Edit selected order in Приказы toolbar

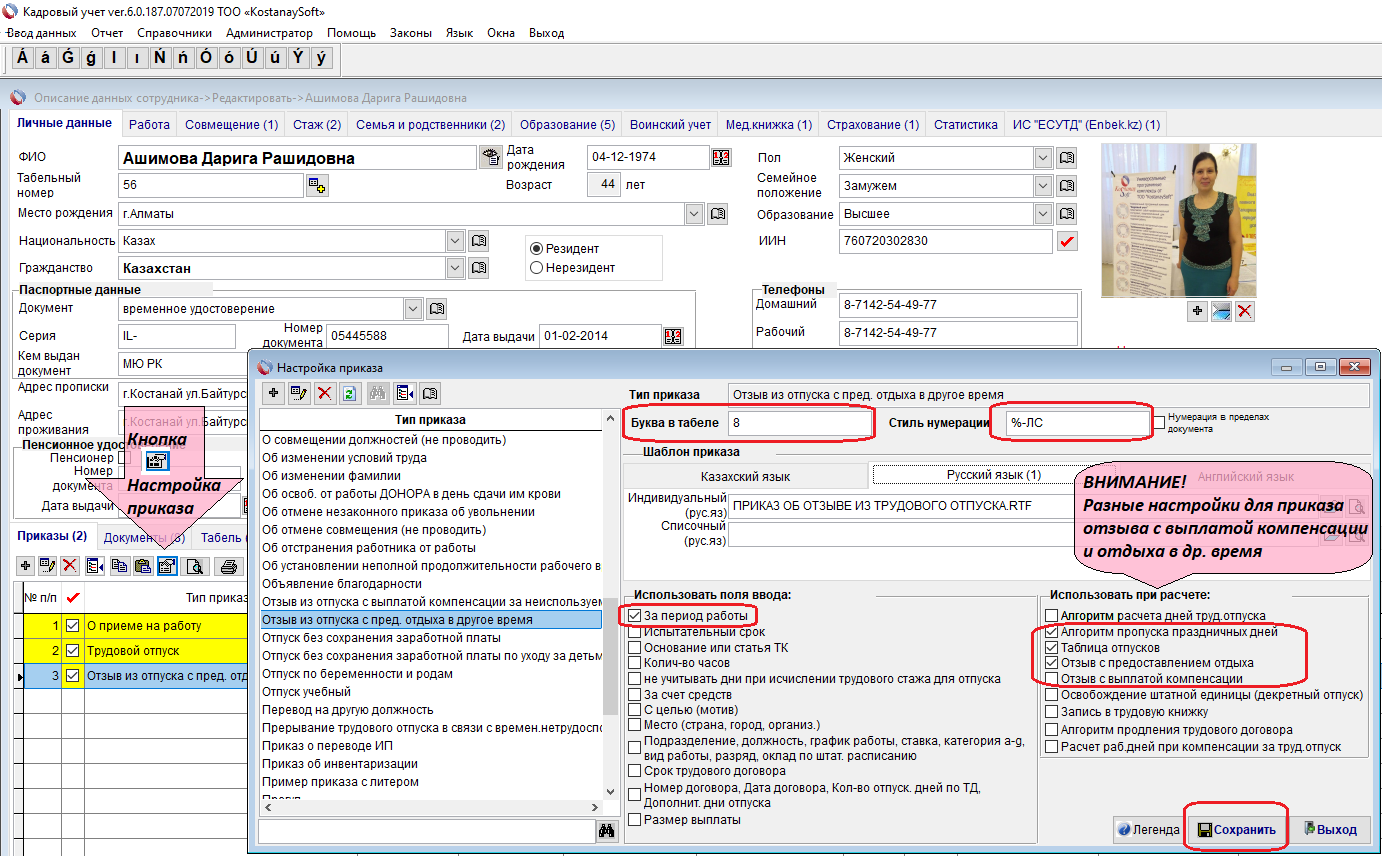point(47,566)
